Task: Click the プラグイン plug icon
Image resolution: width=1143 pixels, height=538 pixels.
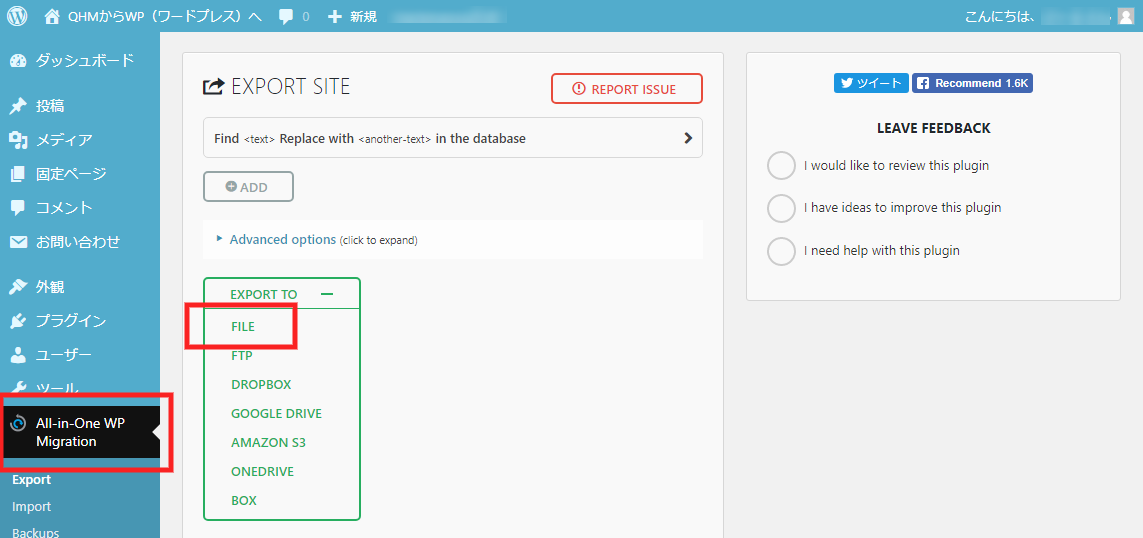Action: click(18, 321)
